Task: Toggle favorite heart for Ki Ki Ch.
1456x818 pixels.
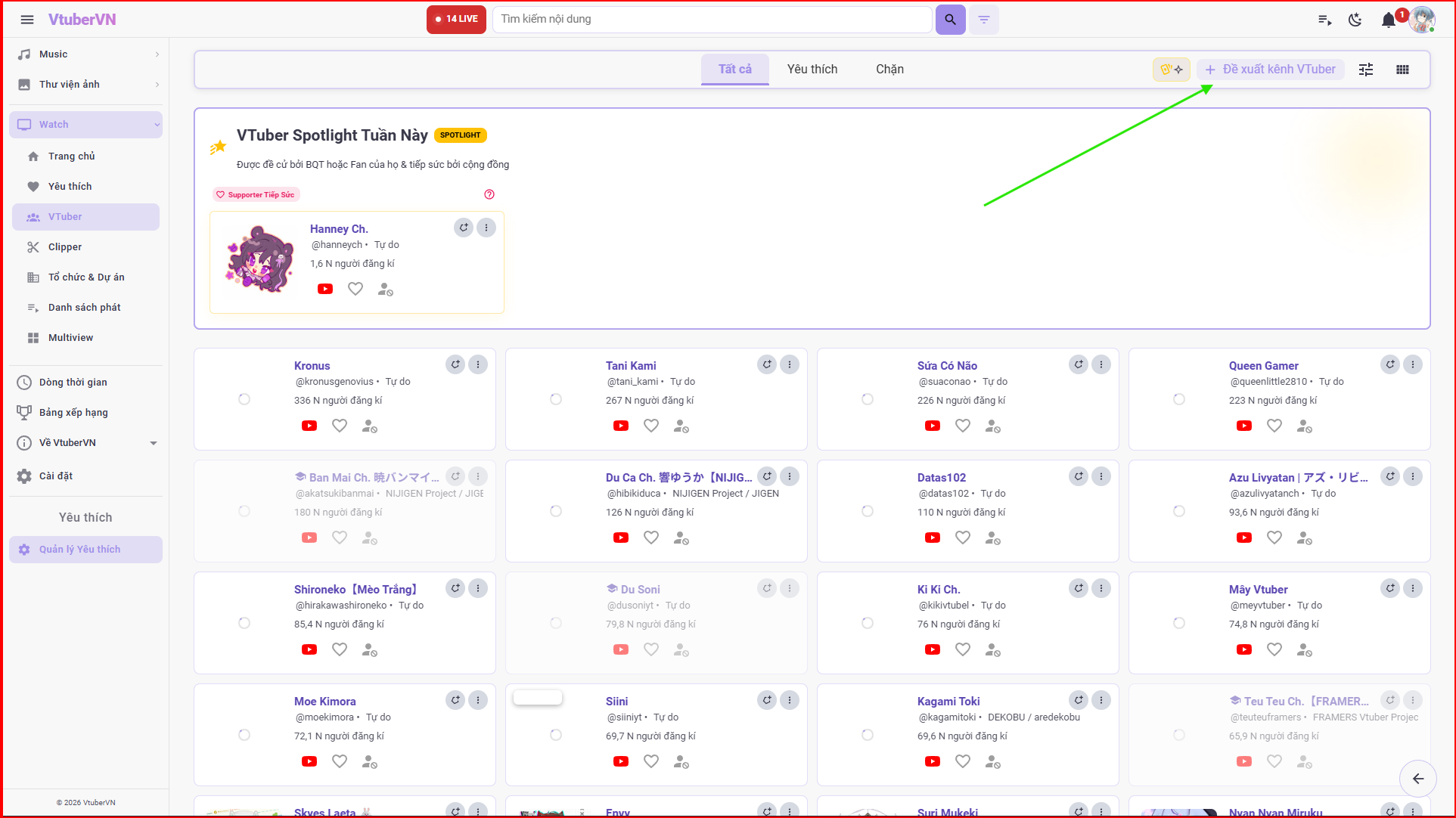Action: tap(963, 649)
